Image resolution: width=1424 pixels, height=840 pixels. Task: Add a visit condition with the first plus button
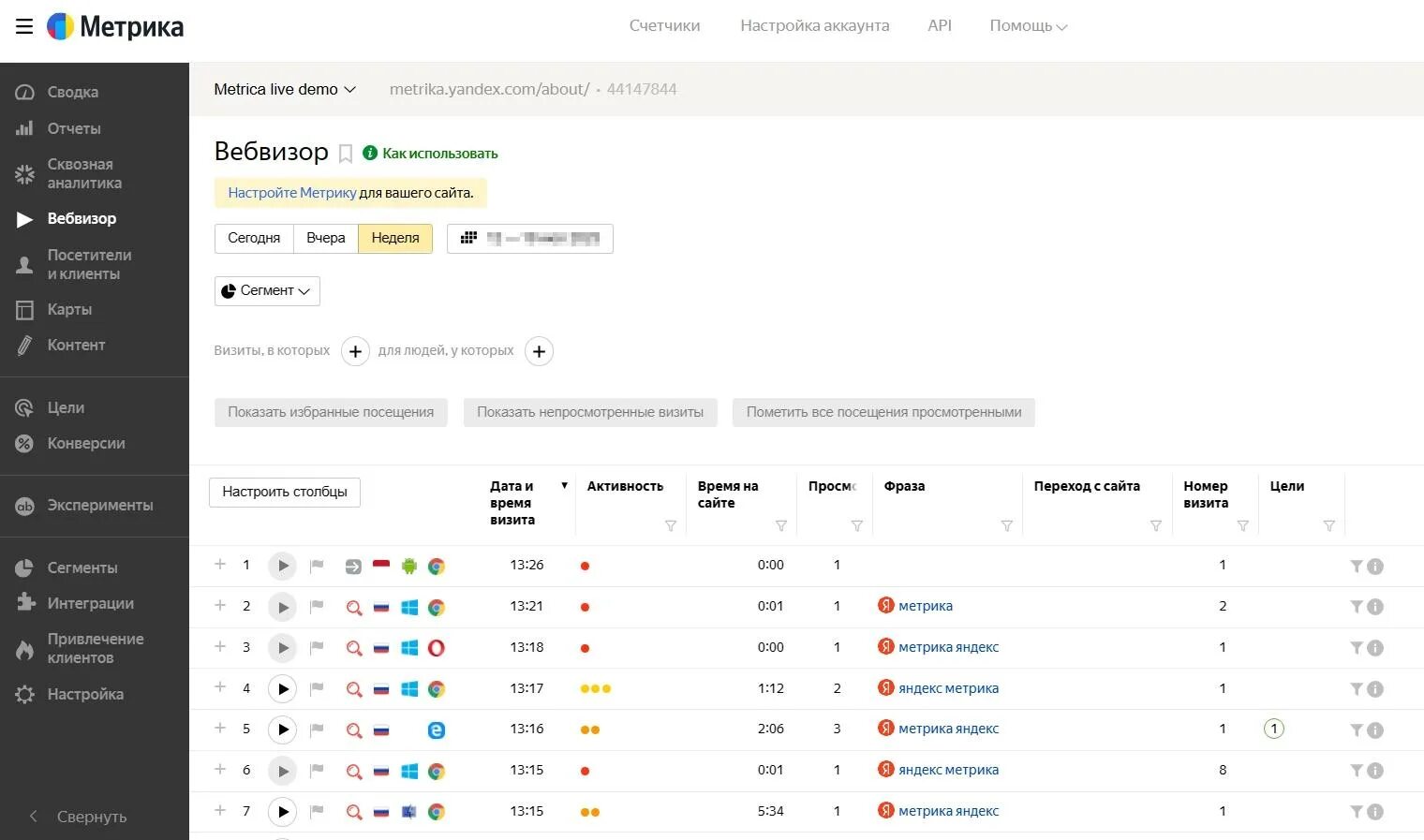[x=355, y=351]
